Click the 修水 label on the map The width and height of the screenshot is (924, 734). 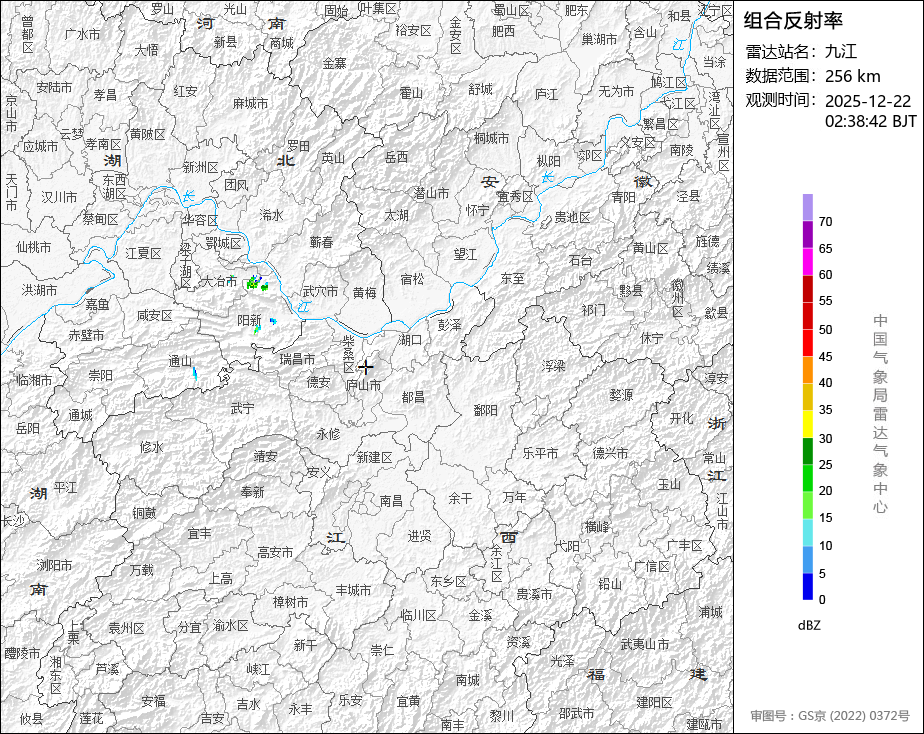pyautogui.click(x=151, y=447)
